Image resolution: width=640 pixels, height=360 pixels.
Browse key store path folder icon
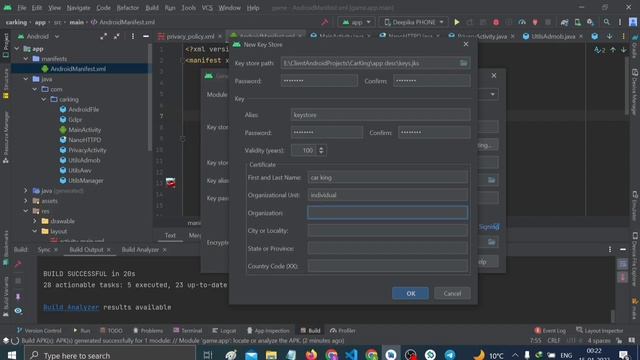coord(463,63)
